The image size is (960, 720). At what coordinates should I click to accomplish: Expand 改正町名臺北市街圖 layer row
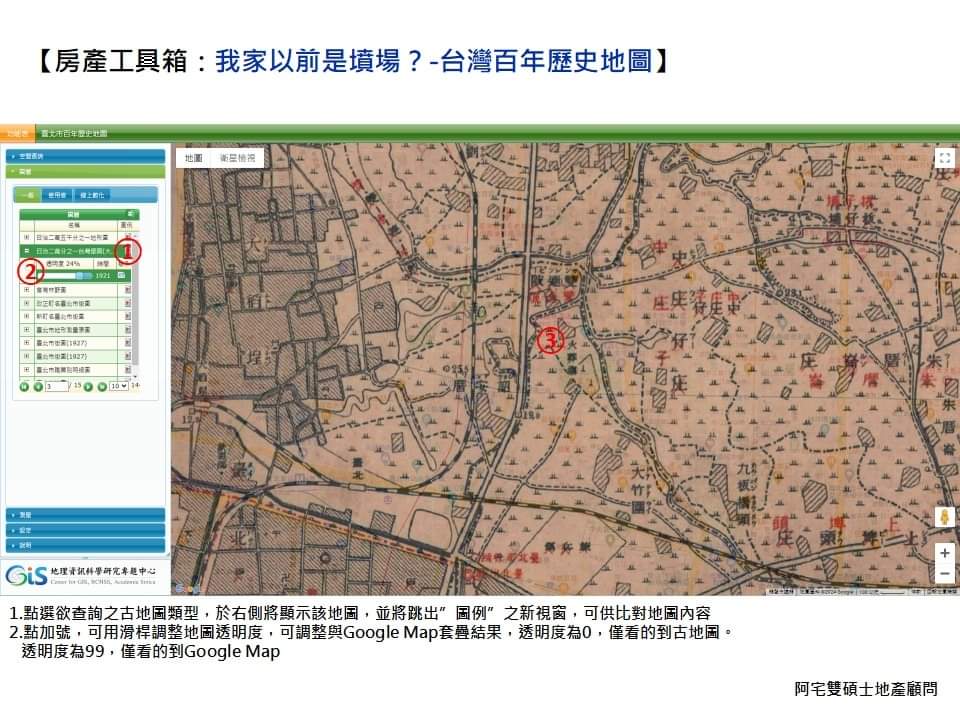[x=26, y=303]
